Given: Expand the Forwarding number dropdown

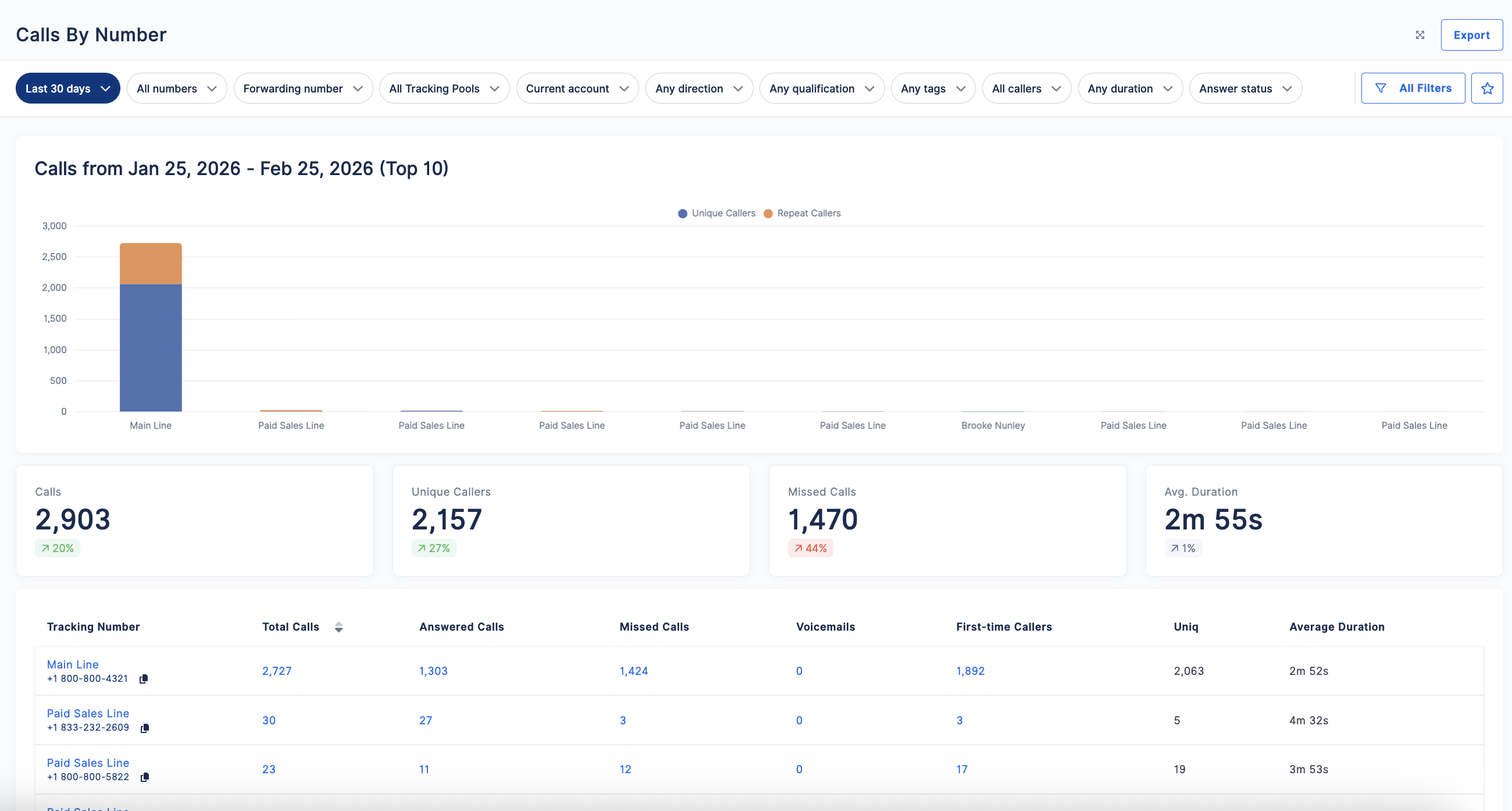Looking at the screenshot, I should (303, 88).
